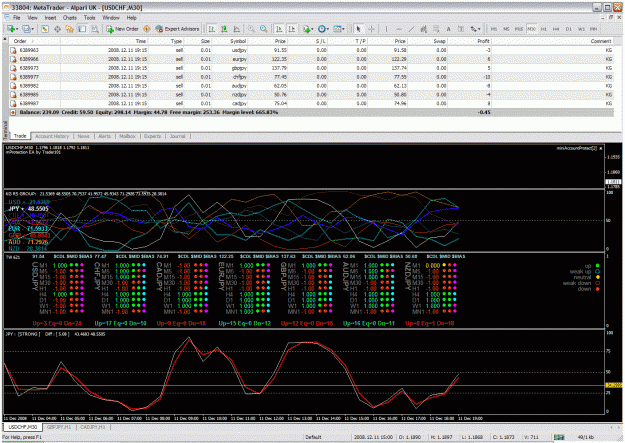Switch to the H1 timeframe
Viewport: 625px width, 443px height.
click(x=544, y=29)
